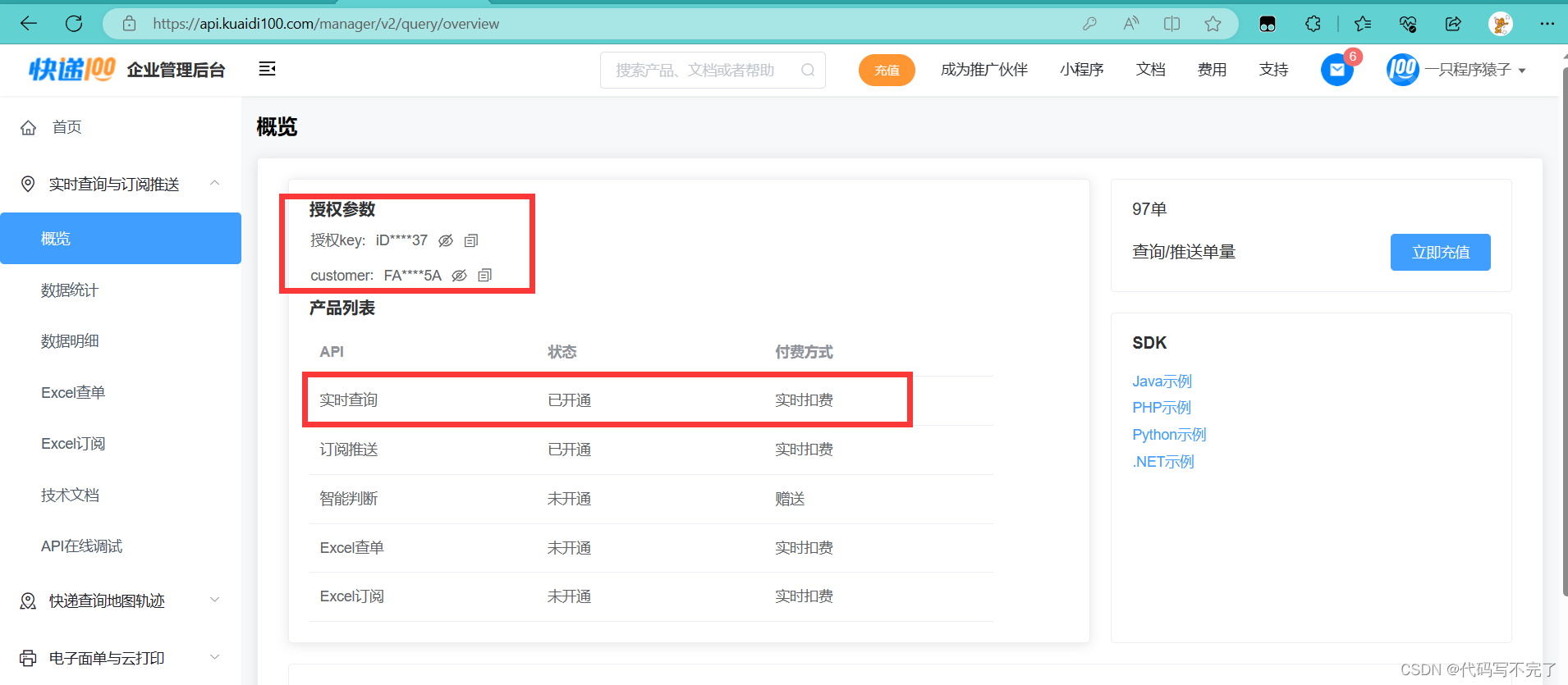1568x685 pixels.
Task: Click the search magnifier icon
Action: tap(808, 70)
